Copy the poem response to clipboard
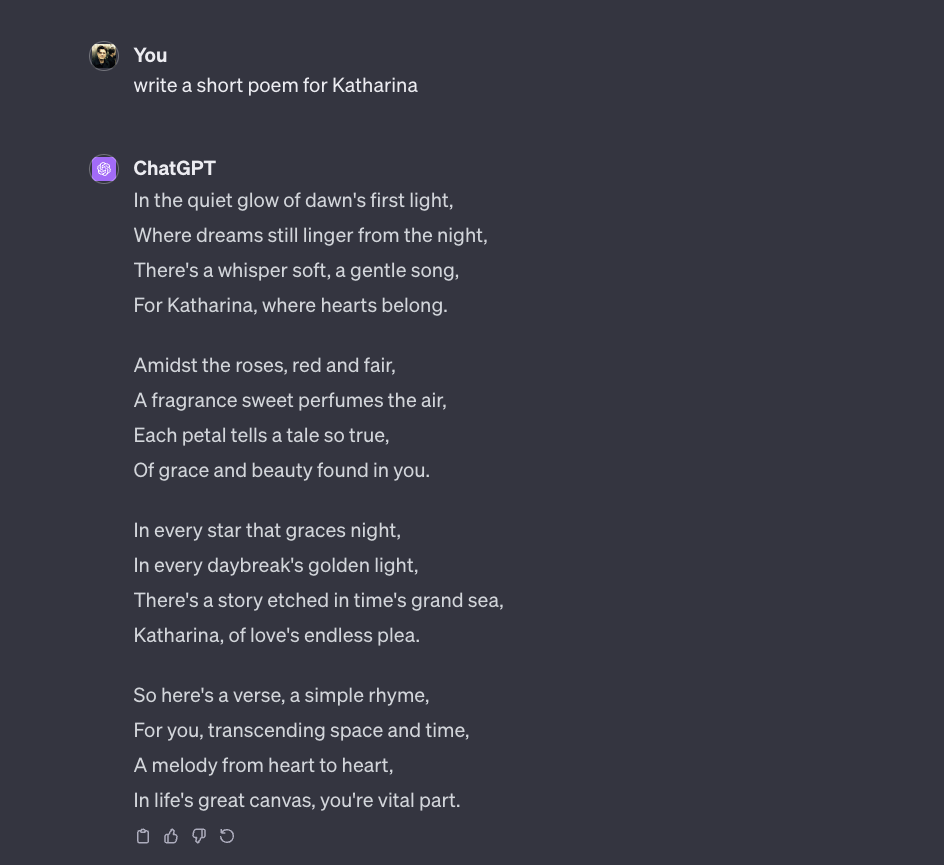944x865 pixels. click(143, 836)
